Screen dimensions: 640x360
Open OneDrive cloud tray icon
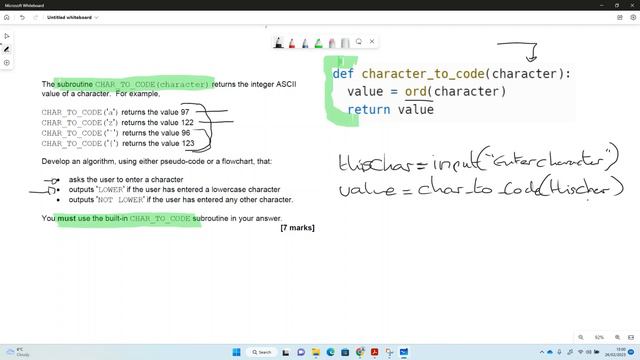coord(550,352)
